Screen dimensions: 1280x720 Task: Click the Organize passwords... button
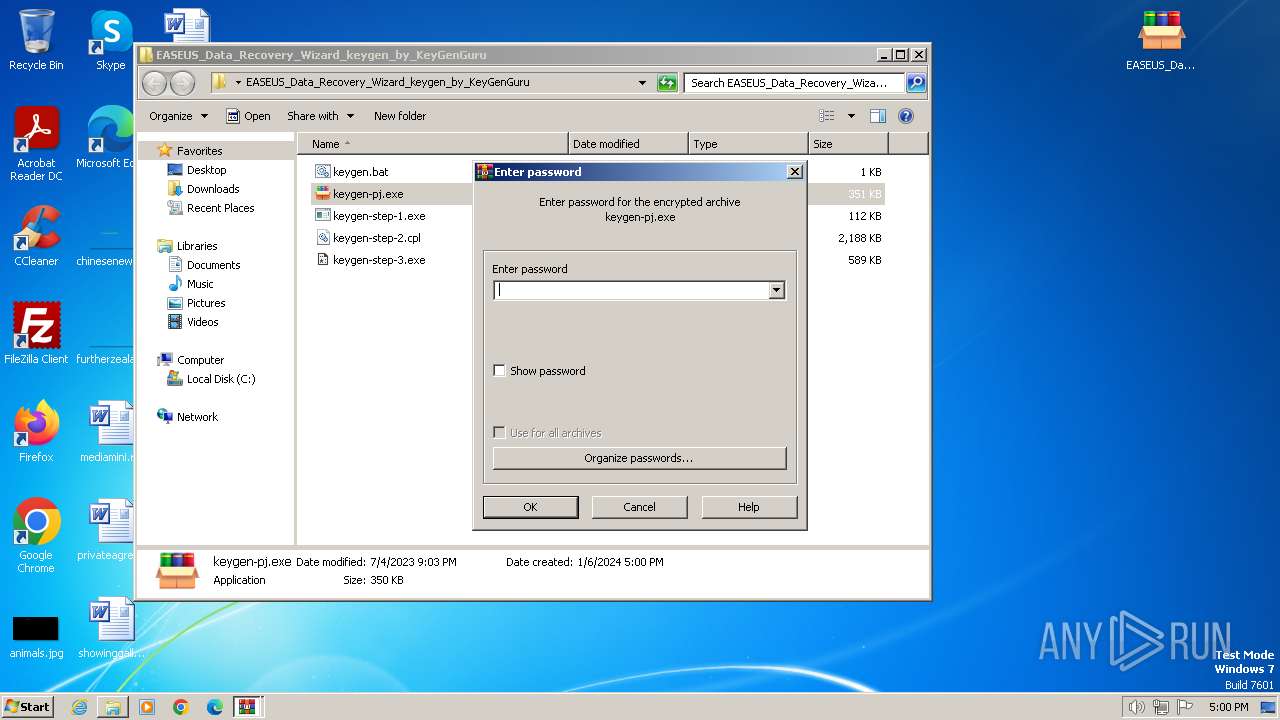[639, 458]
